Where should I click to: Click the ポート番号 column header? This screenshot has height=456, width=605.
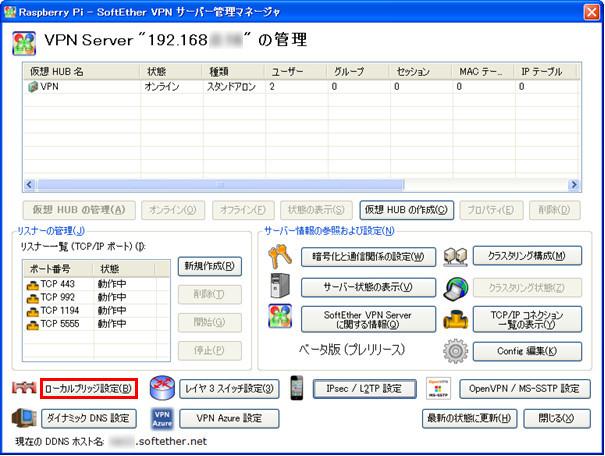pos(58,269)
